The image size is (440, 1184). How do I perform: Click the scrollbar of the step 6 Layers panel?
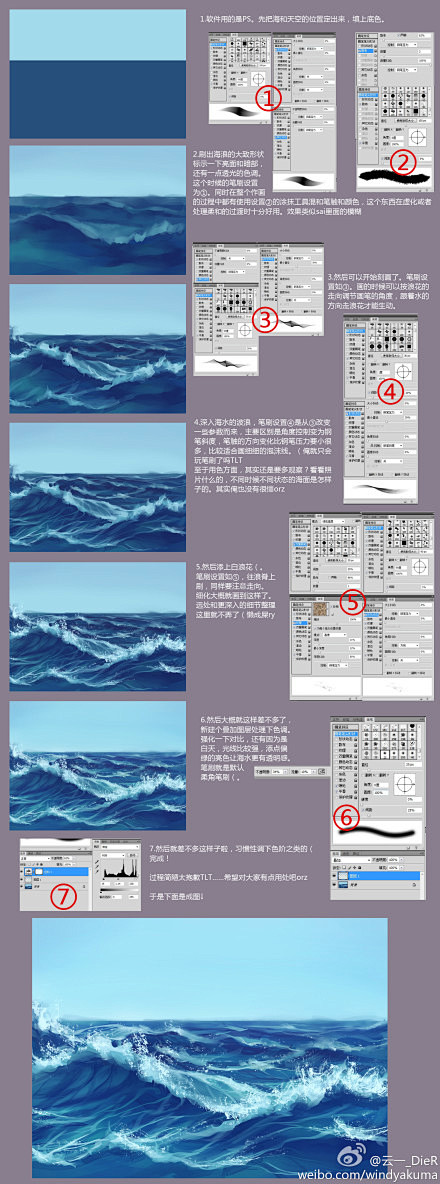423,885
